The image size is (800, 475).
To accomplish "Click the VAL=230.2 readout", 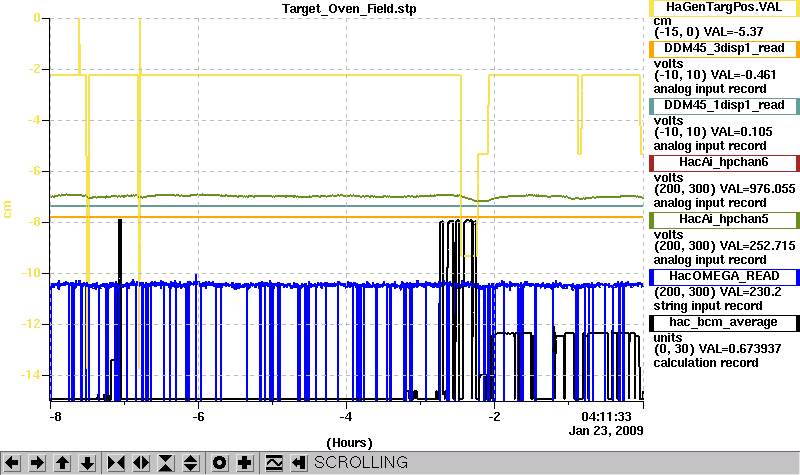I will point(751,292).
